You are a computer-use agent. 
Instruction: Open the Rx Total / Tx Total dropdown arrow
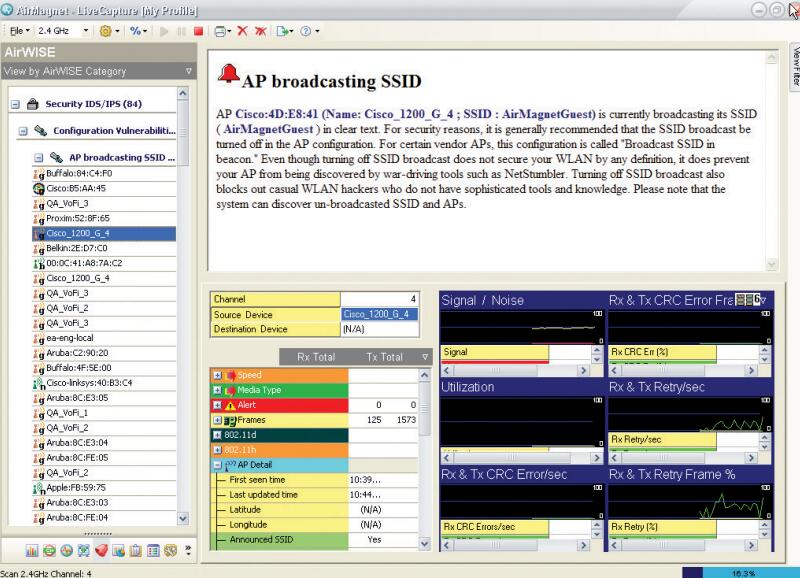[425, 357]
